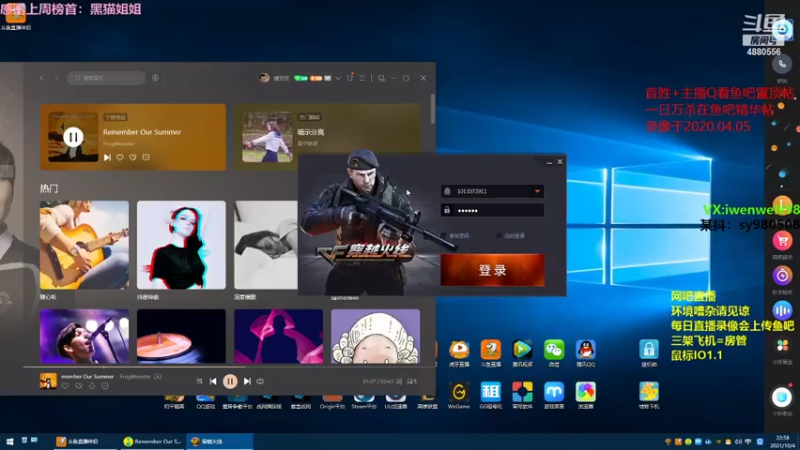800x450 pixels.
Task: Click next-track icon on Remember Our Summer card
Action: coord(107,158)
